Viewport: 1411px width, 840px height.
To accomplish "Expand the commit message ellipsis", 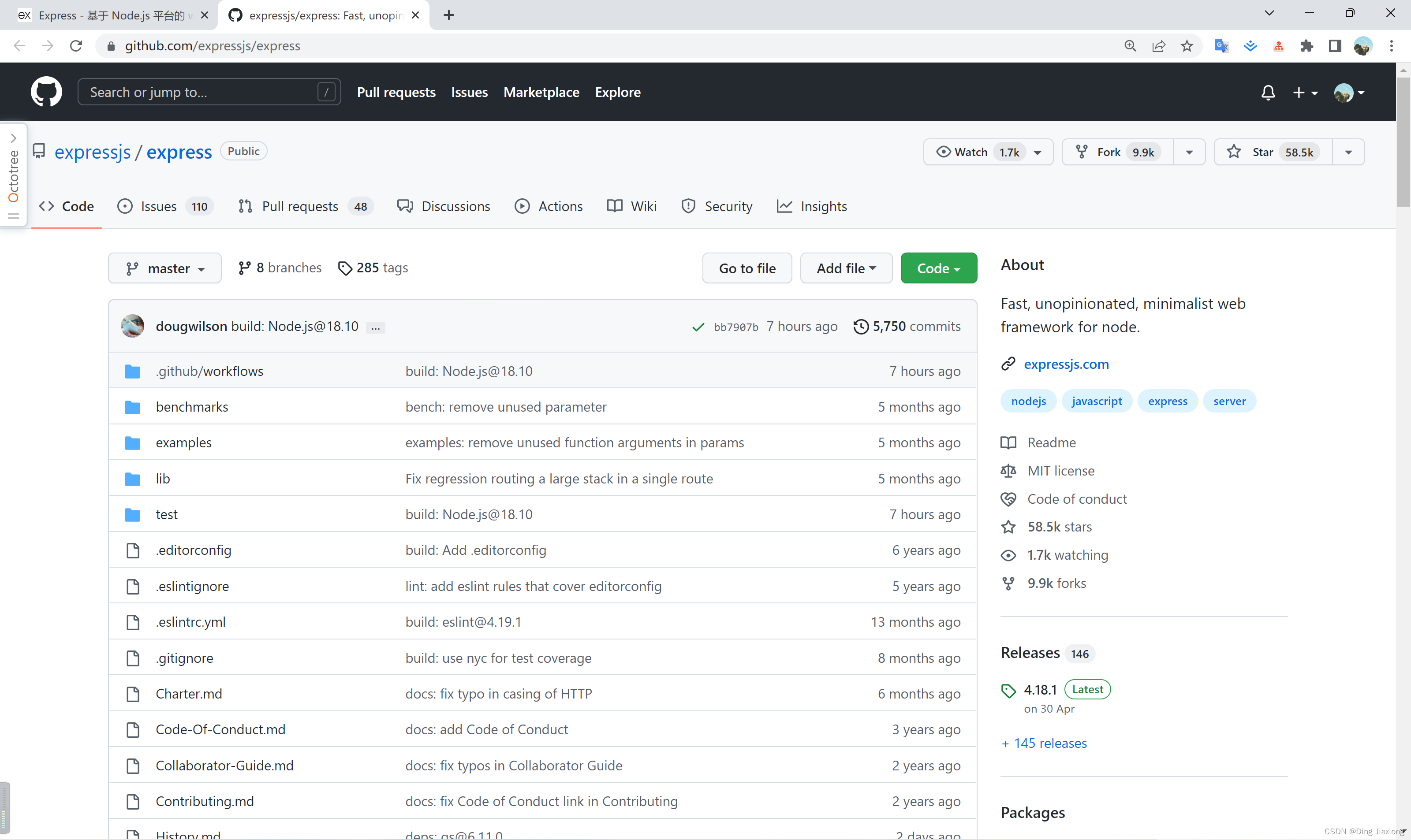I will (376, 327).
